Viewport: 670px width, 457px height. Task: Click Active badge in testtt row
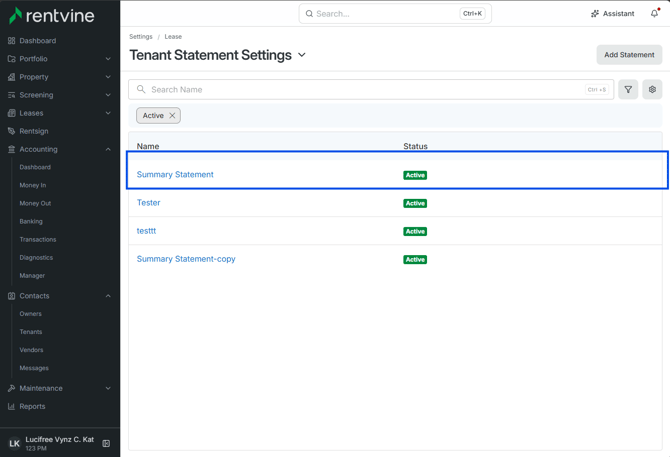click(x=415, y=231)
